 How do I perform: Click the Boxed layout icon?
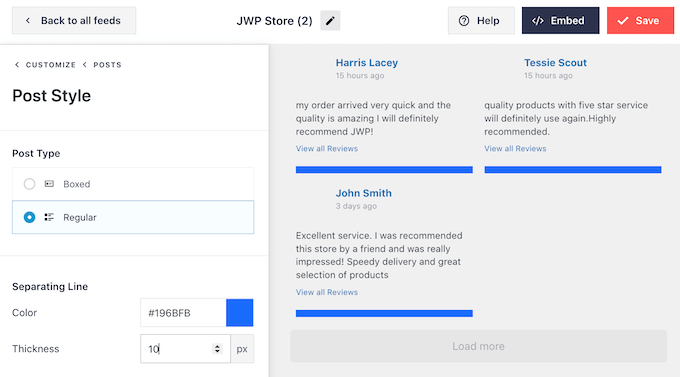[x=49, y=184]
